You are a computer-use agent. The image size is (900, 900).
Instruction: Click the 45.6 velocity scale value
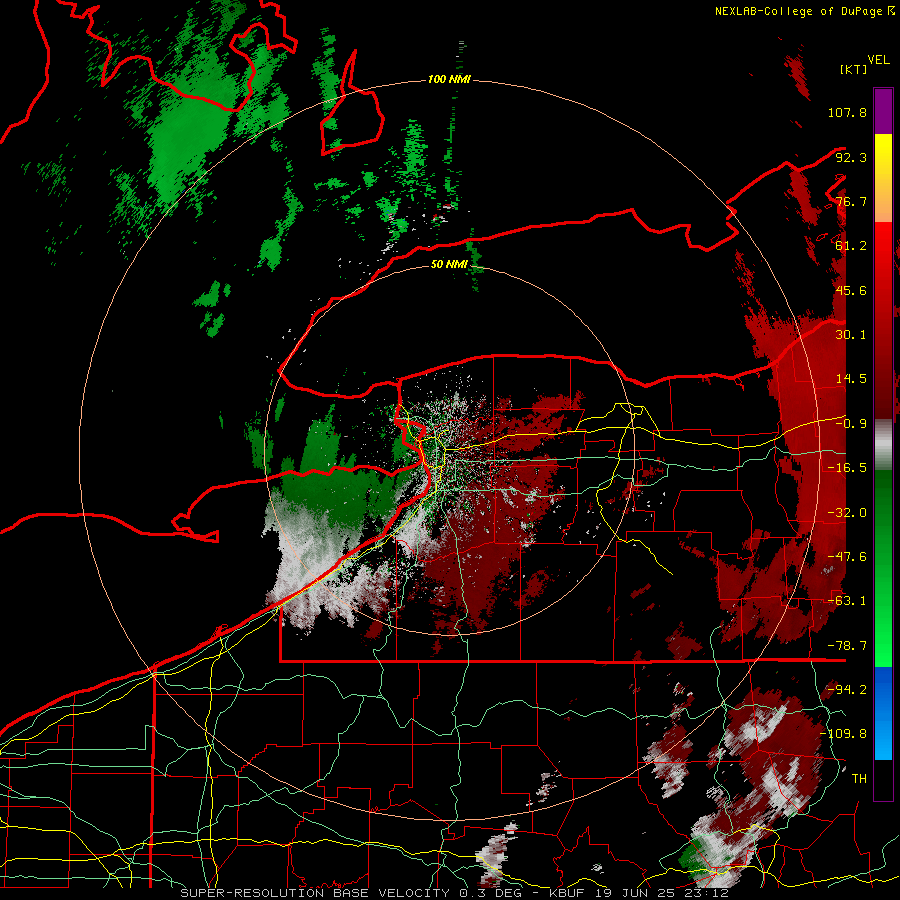click(x=851, y=290)
